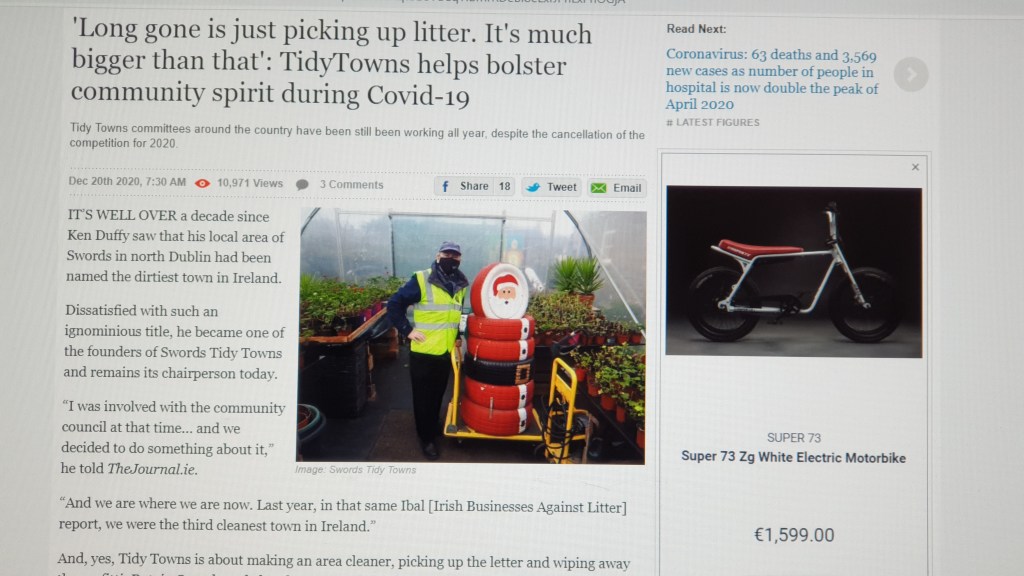1024x576 pixels.
Task: Click the Share button label
Action: pos(474,186)
